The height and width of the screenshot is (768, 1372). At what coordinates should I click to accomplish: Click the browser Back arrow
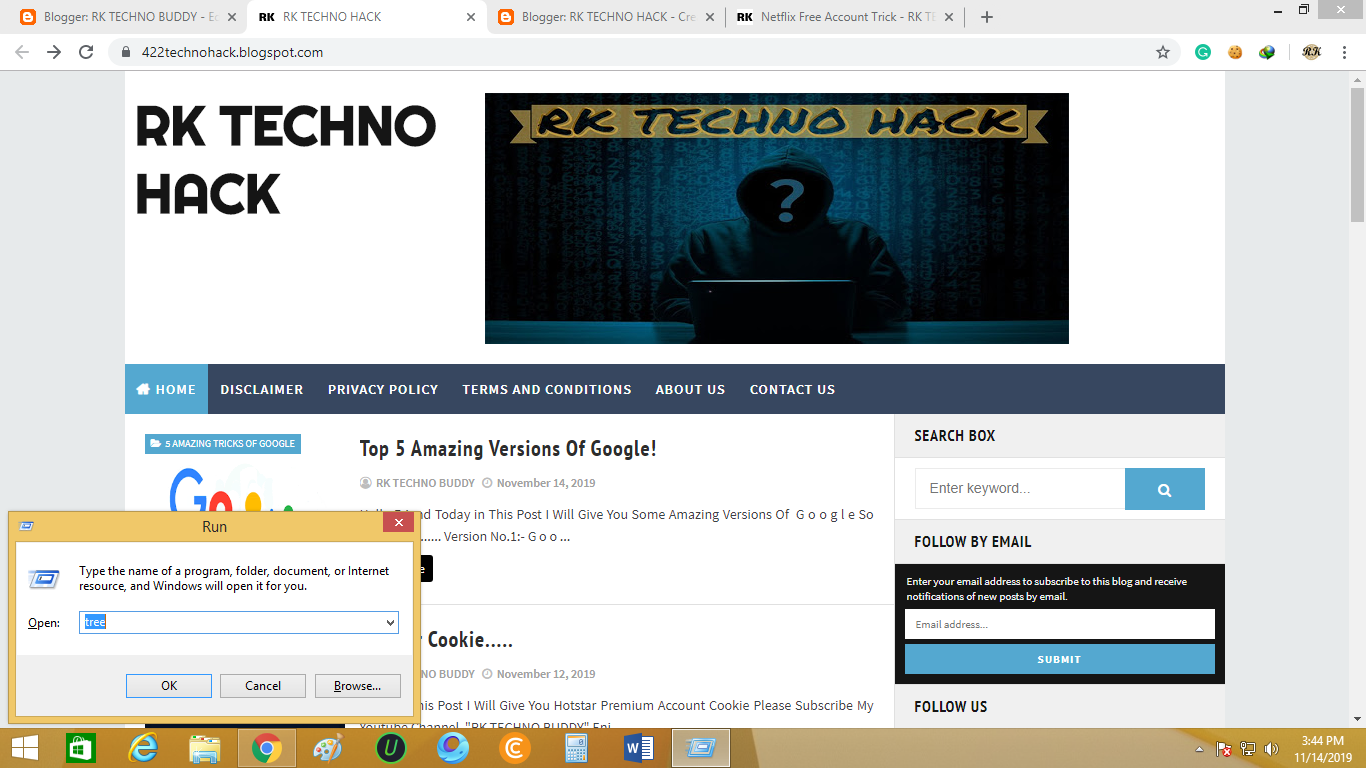coord(22,52)
